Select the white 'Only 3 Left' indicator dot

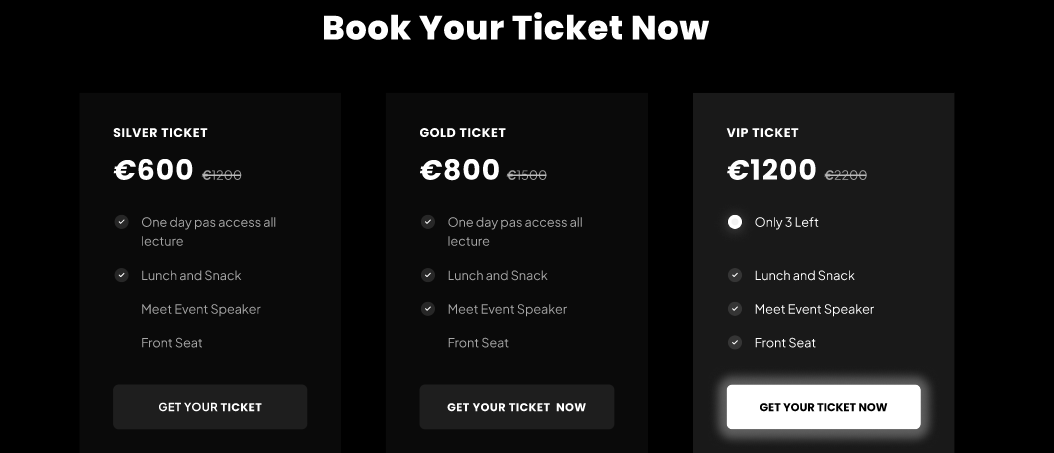[x=735, y=222]
